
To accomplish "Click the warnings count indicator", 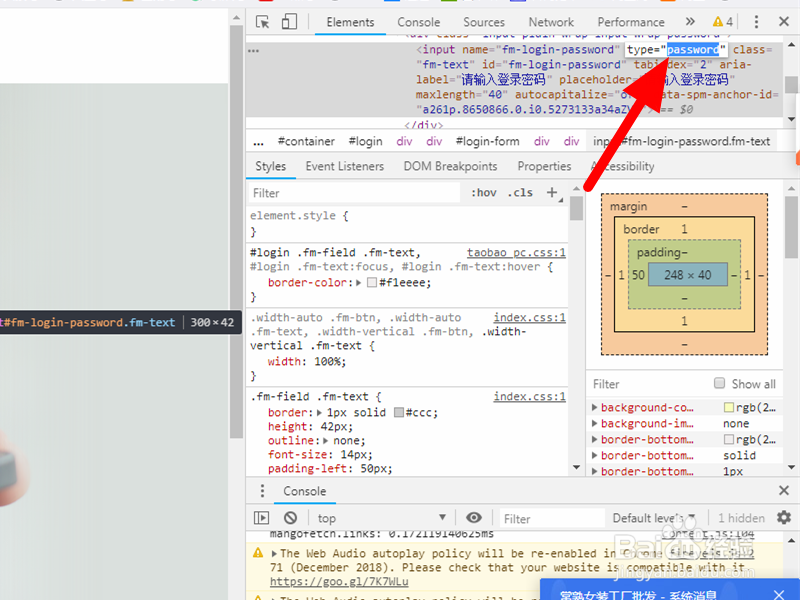I will tap(723, 21).
